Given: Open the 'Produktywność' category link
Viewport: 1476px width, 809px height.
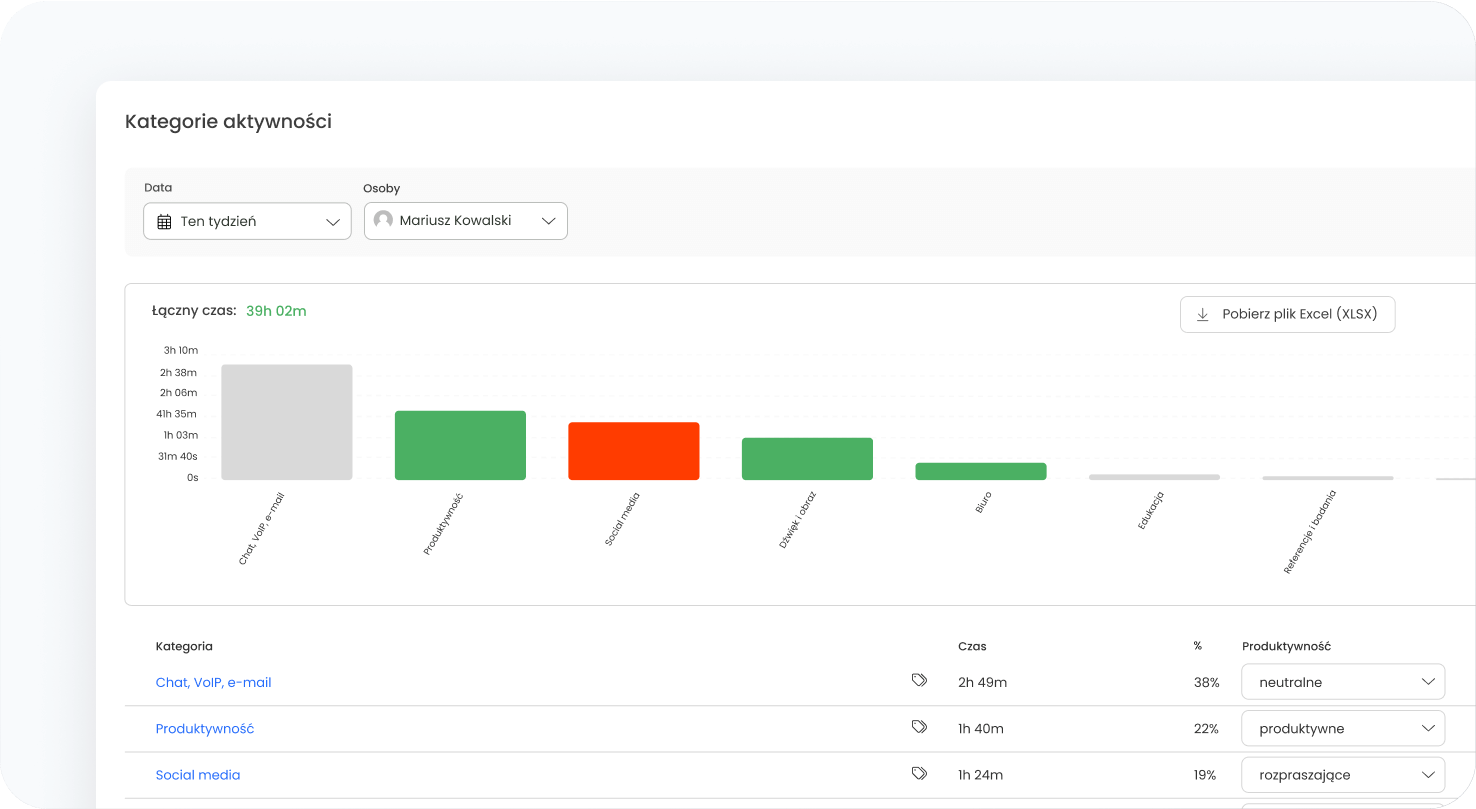Looking at the screenshot, I should coord(205,728).
